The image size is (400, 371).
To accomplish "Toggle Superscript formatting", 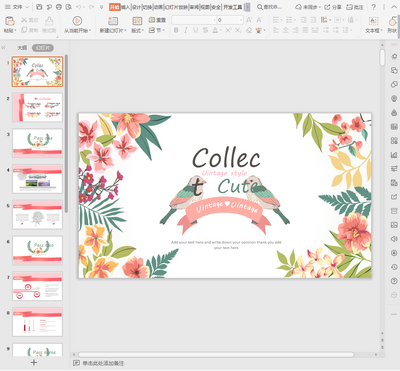I will click(228, 30).
